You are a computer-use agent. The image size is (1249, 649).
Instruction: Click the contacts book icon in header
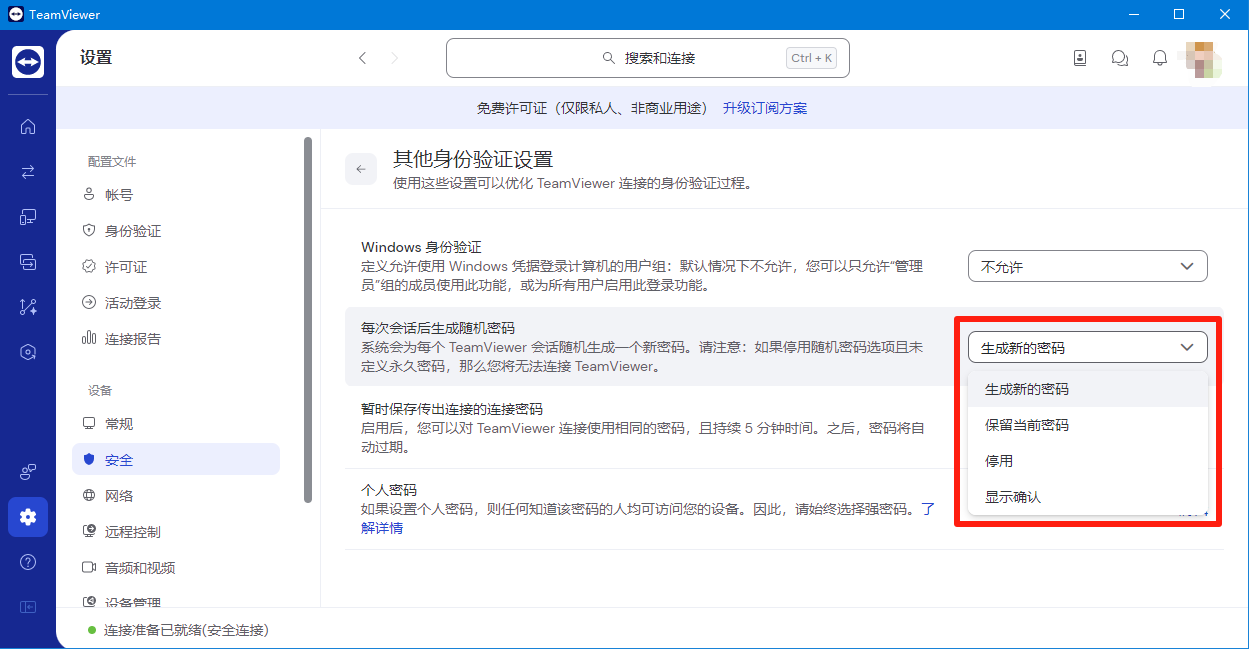coord(1080,58)
